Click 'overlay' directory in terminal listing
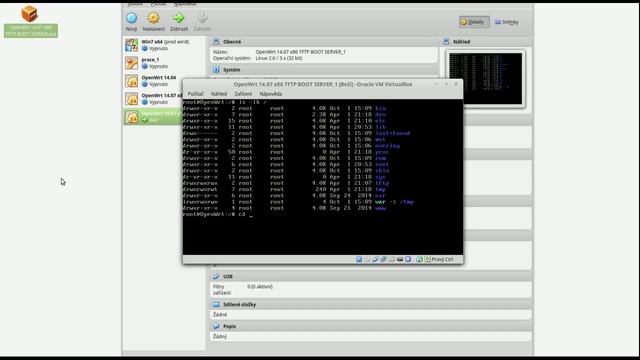640x360 pixels. click(x=387, y=146)
